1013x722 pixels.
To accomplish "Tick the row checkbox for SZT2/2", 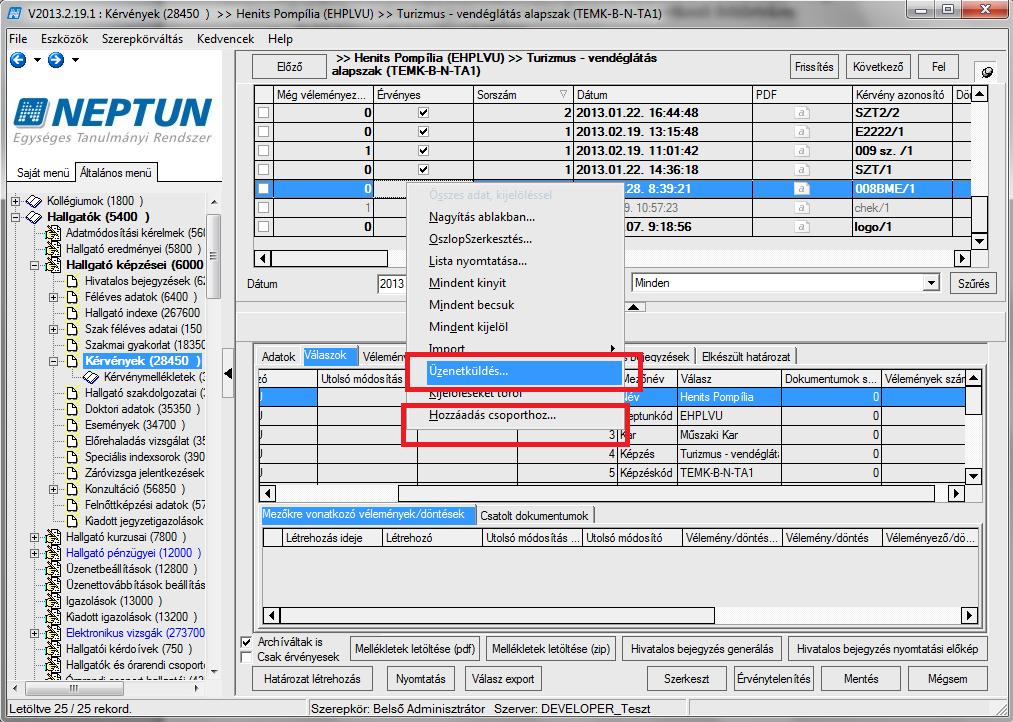I will pyautogui.click(x=263, y=113).
